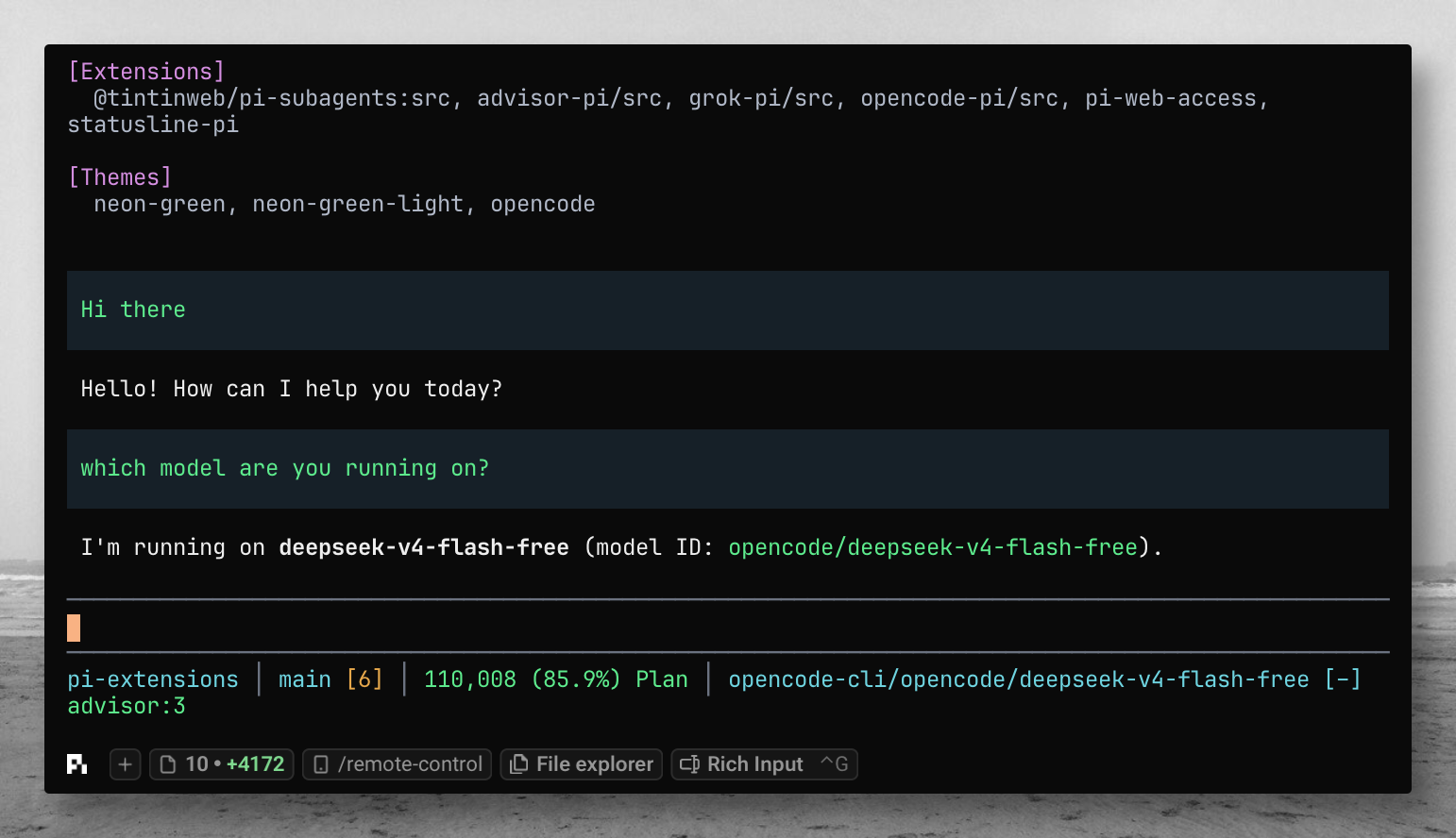Open the changed files counter showing 10 • +4172
The image size is (1456, 838).
(222, 764)
